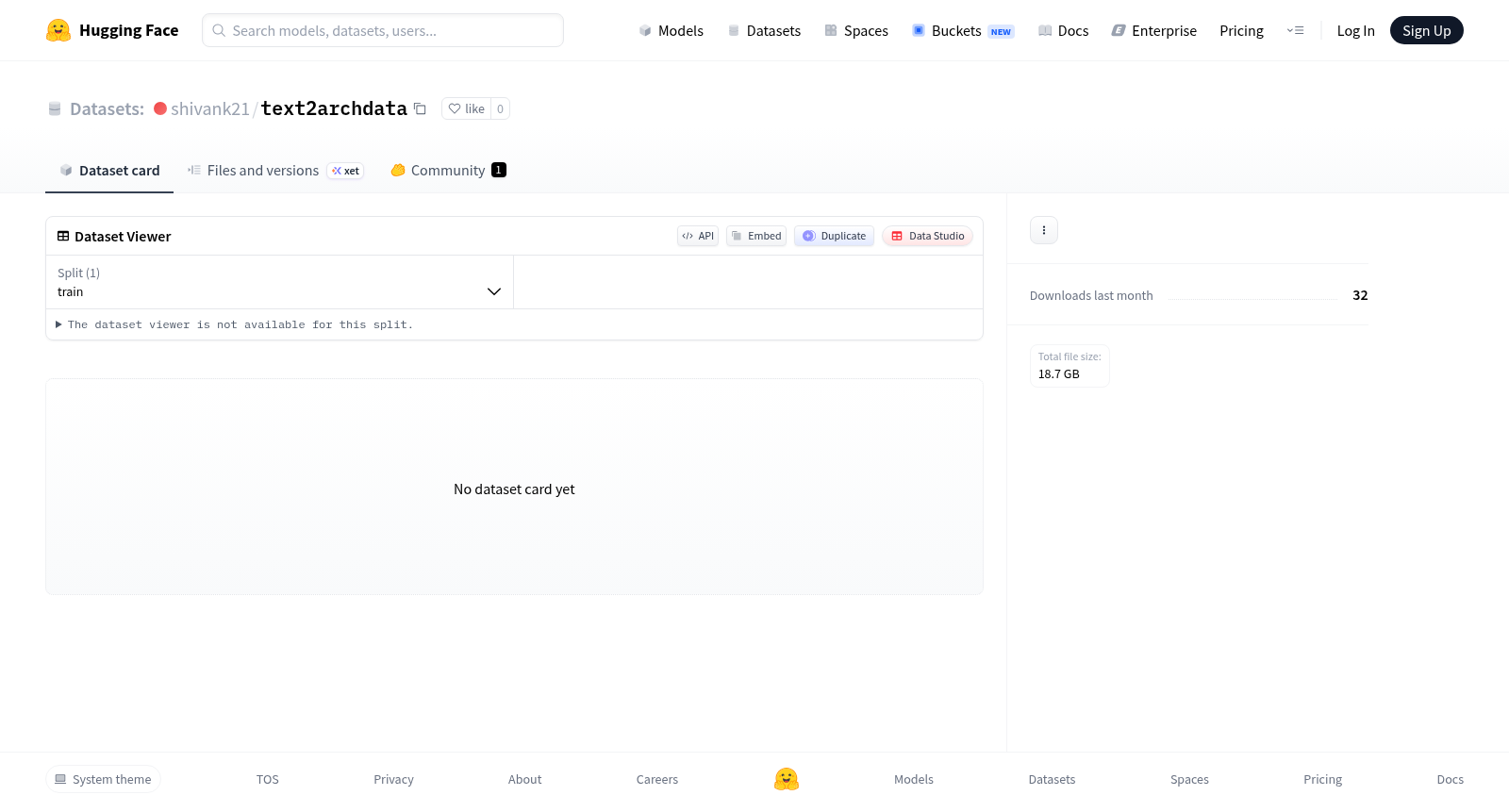Open Models in top navigation
Screen dimensions: 1509x812
point(672,30)
